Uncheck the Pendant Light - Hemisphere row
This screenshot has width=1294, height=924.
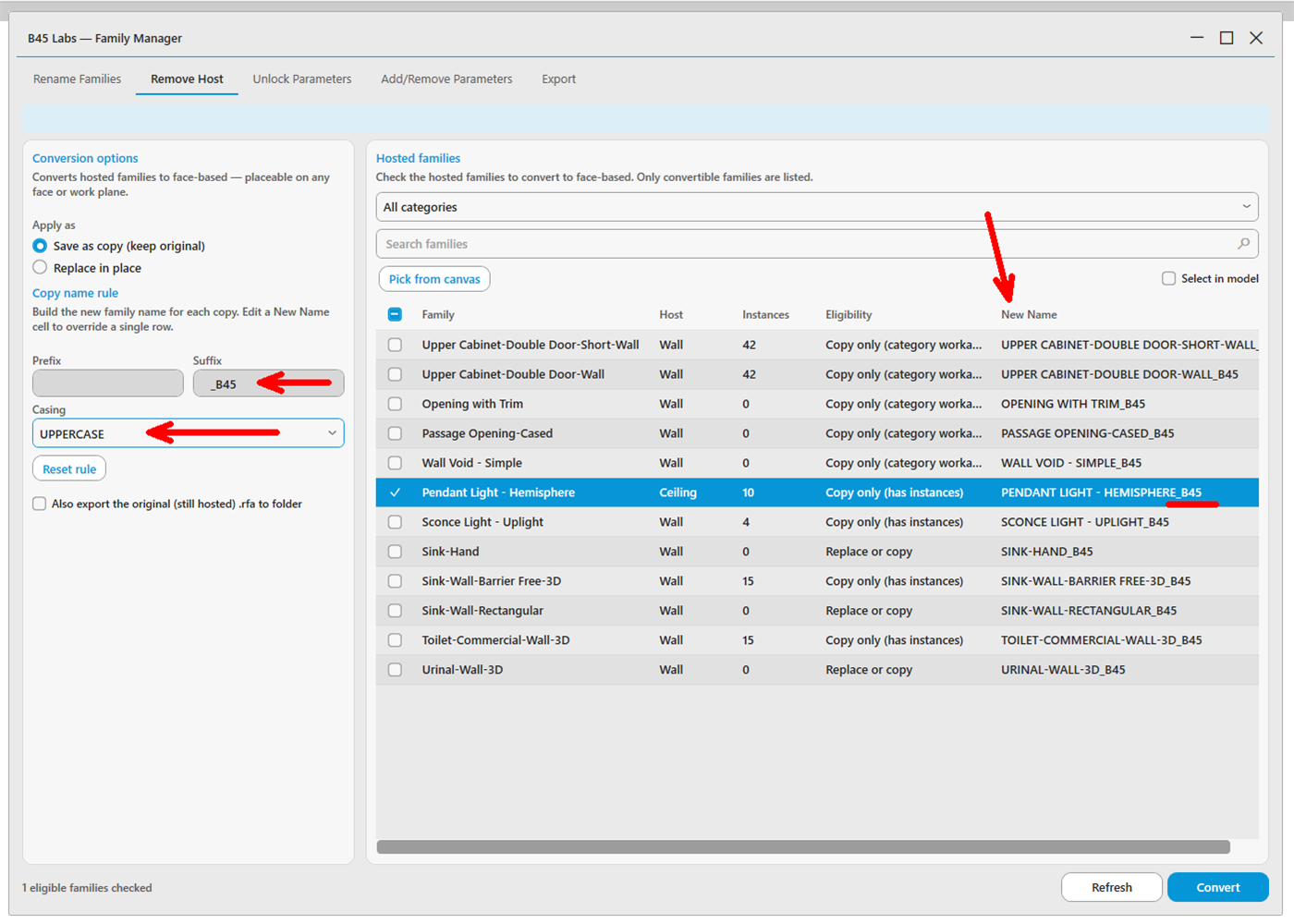[395, 492]
